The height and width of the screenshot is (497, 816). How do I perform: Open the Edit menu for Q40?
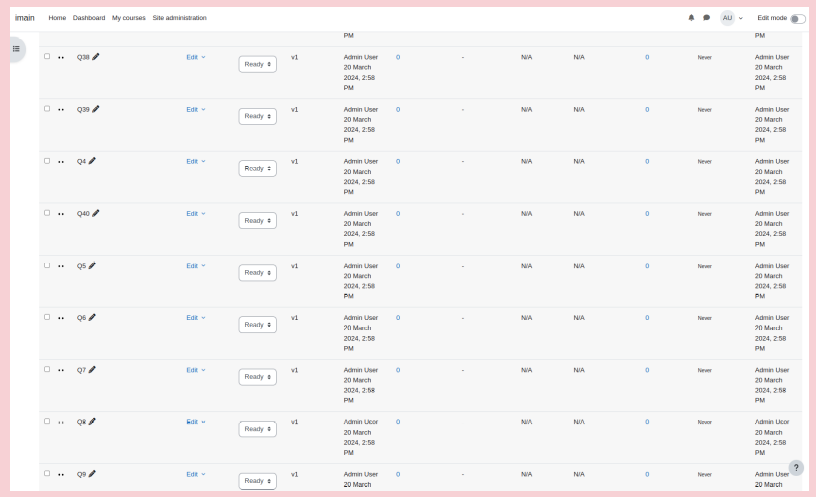tap(196, 213)
